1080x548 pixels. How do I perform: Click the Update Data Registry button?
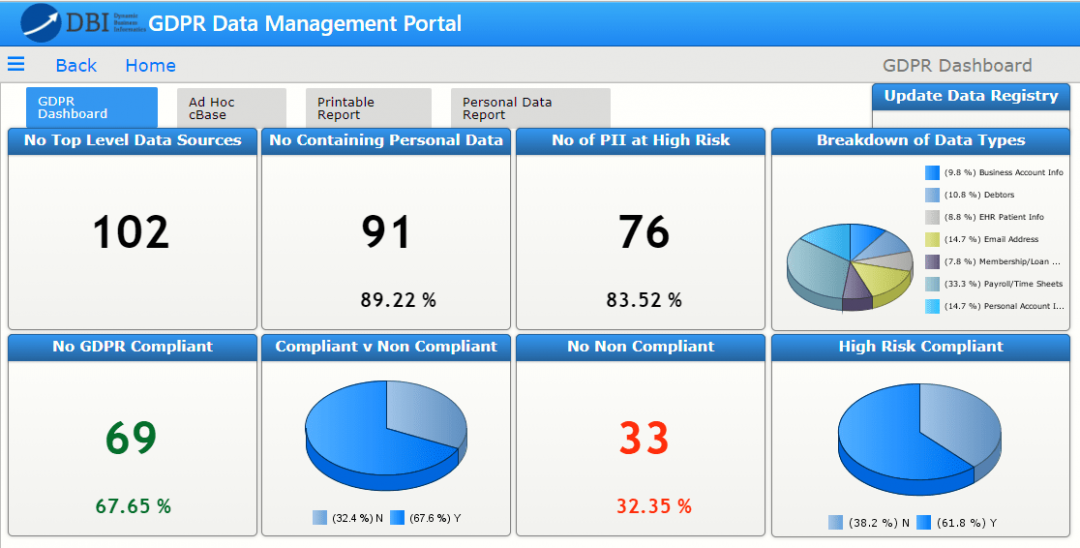click(x=970, y=96)
